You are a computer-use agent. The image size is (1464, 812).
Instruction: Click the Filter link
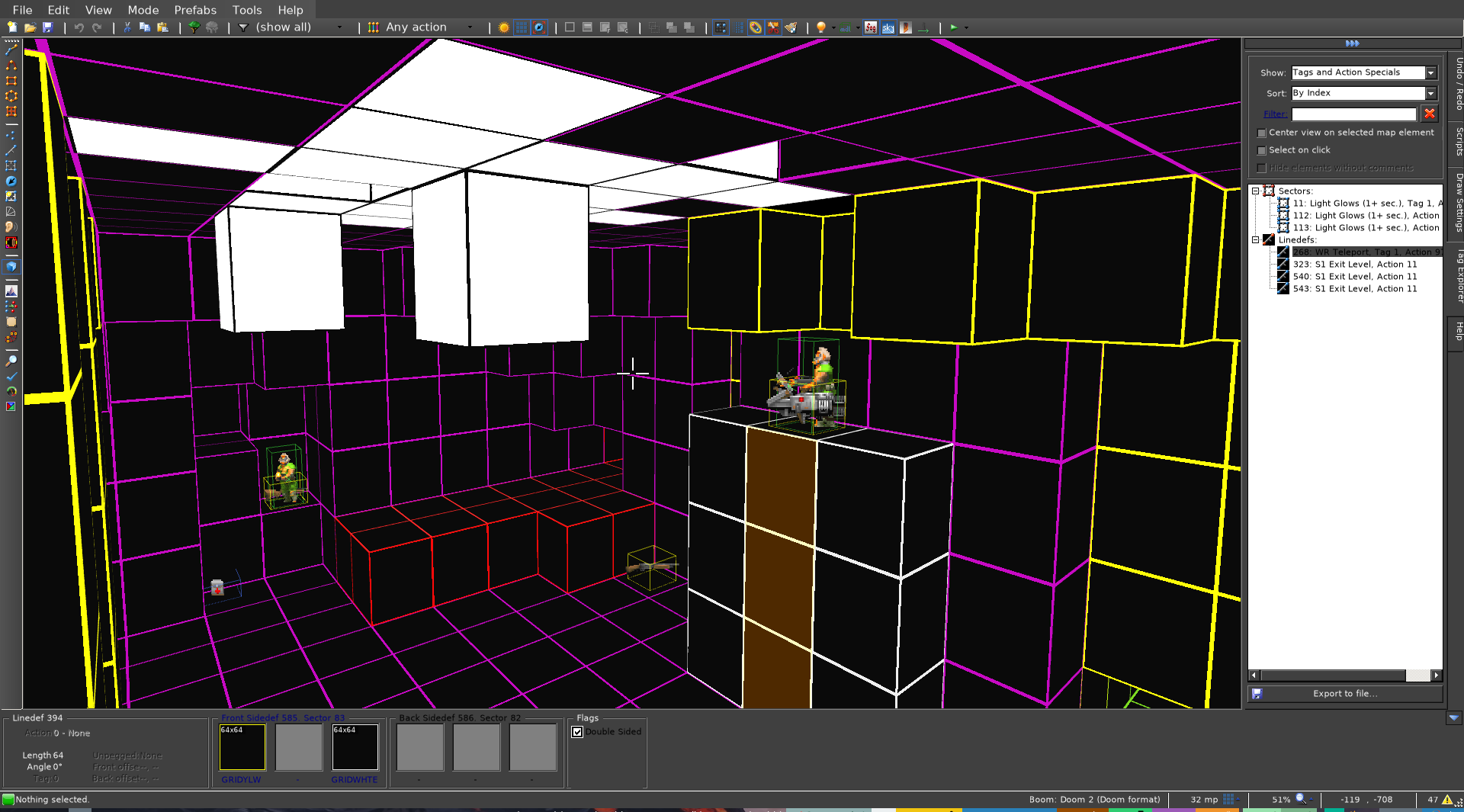tap(1275, 114)
